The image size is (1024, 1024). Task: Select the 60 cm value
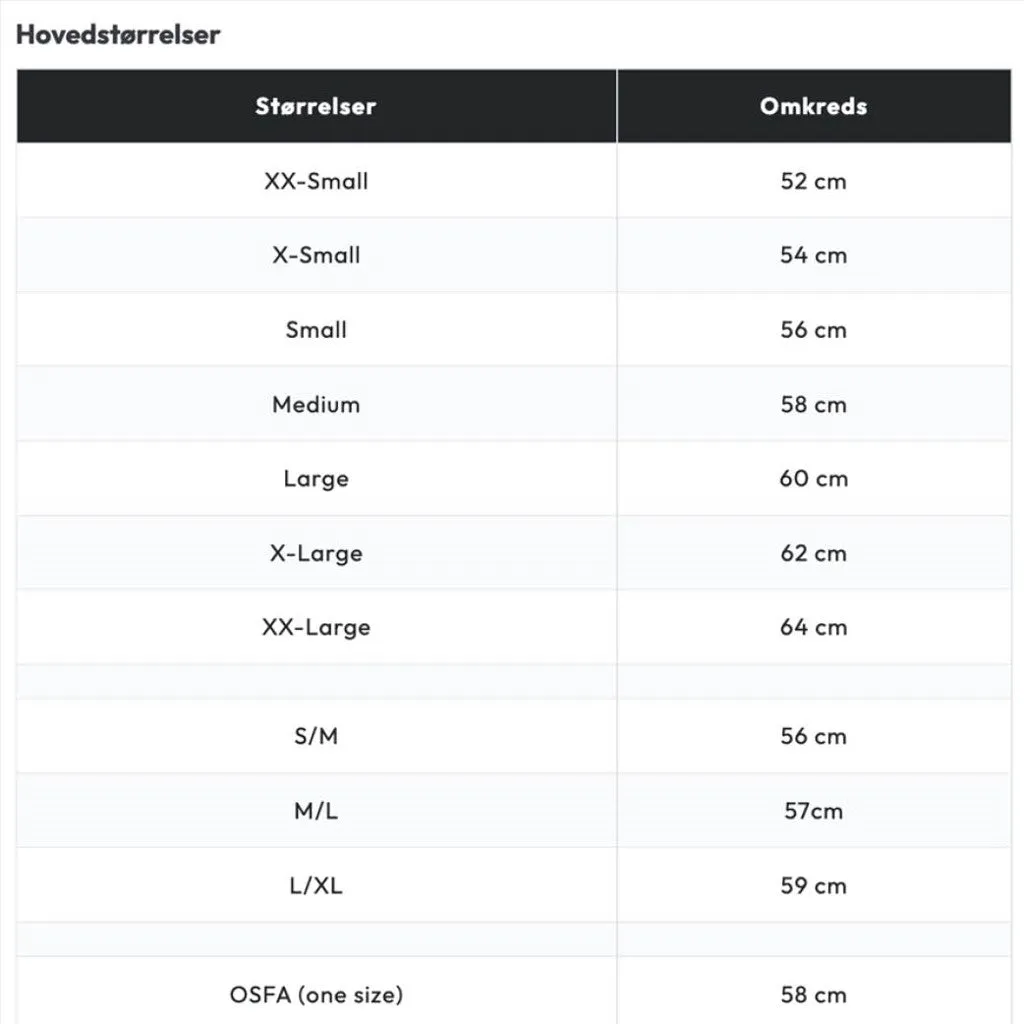tap(814, 479)
